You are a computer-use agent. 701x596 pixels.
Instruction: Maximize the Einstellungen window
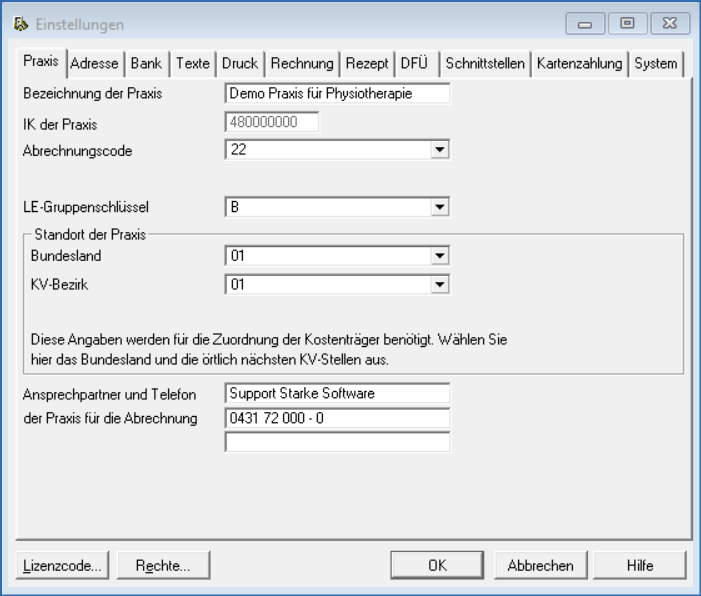point(627,24)
